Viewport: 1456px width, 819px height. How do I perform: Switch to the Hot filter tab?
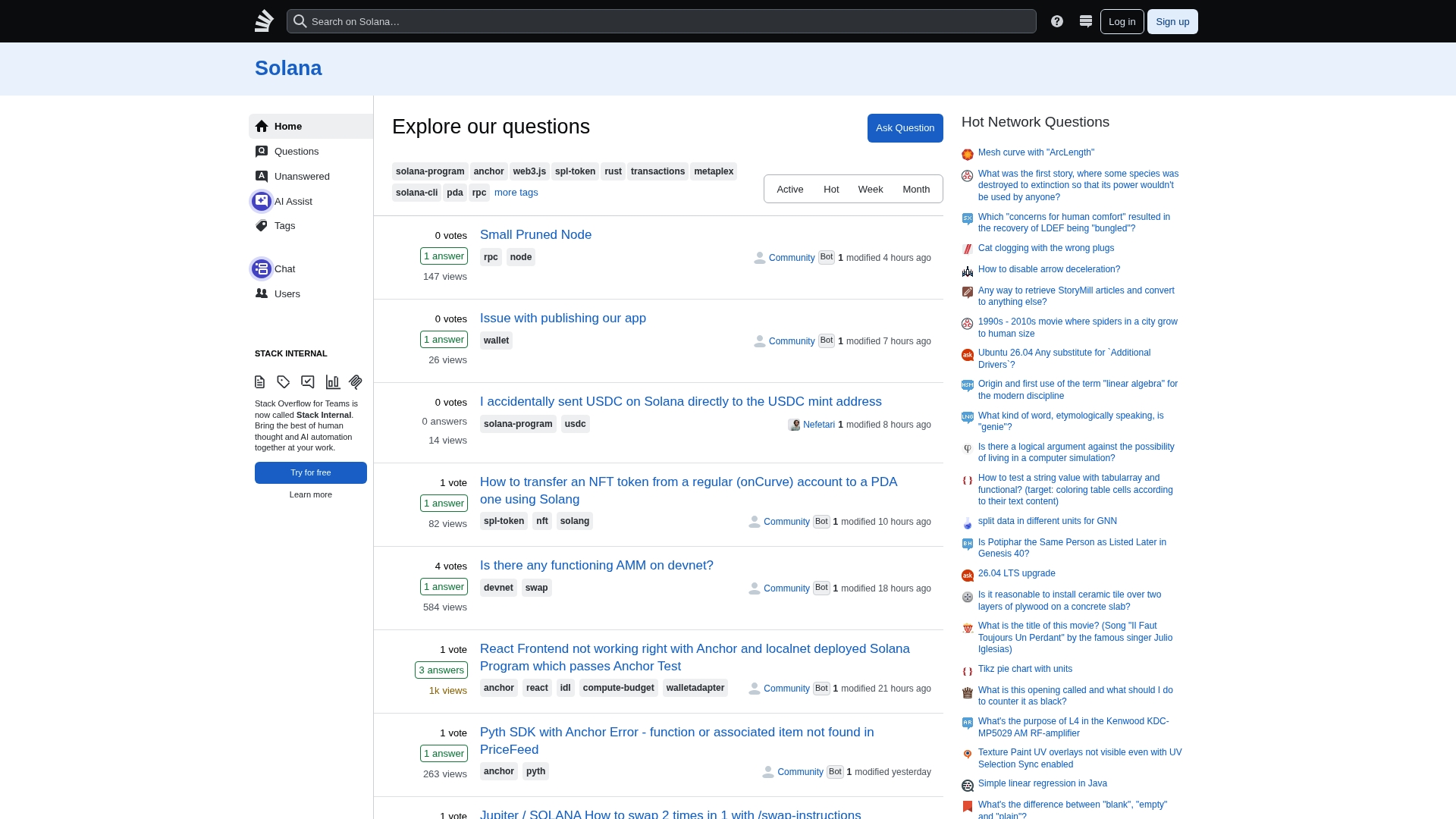(831, 190)
